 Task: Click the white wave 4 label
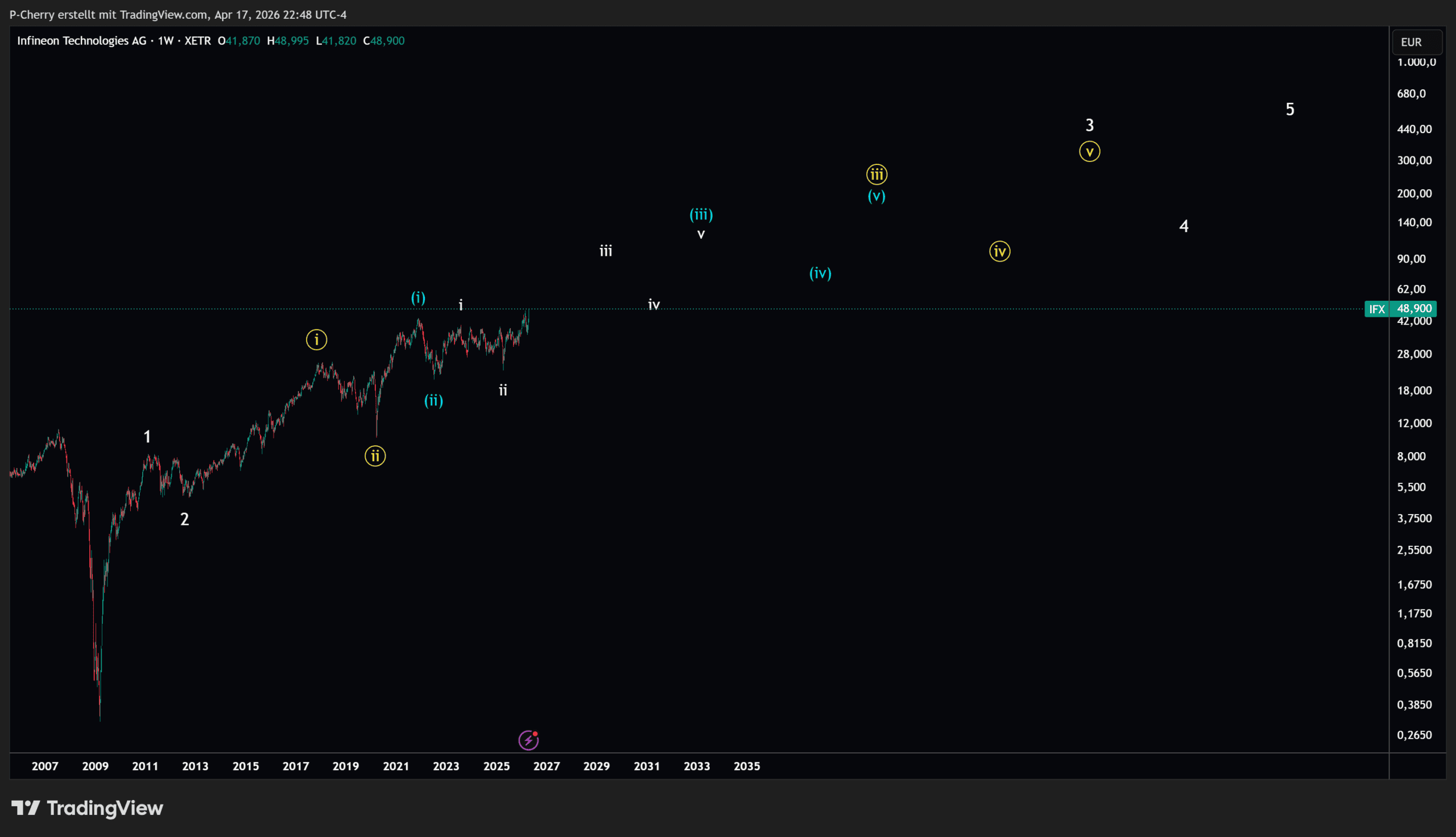1184,226
